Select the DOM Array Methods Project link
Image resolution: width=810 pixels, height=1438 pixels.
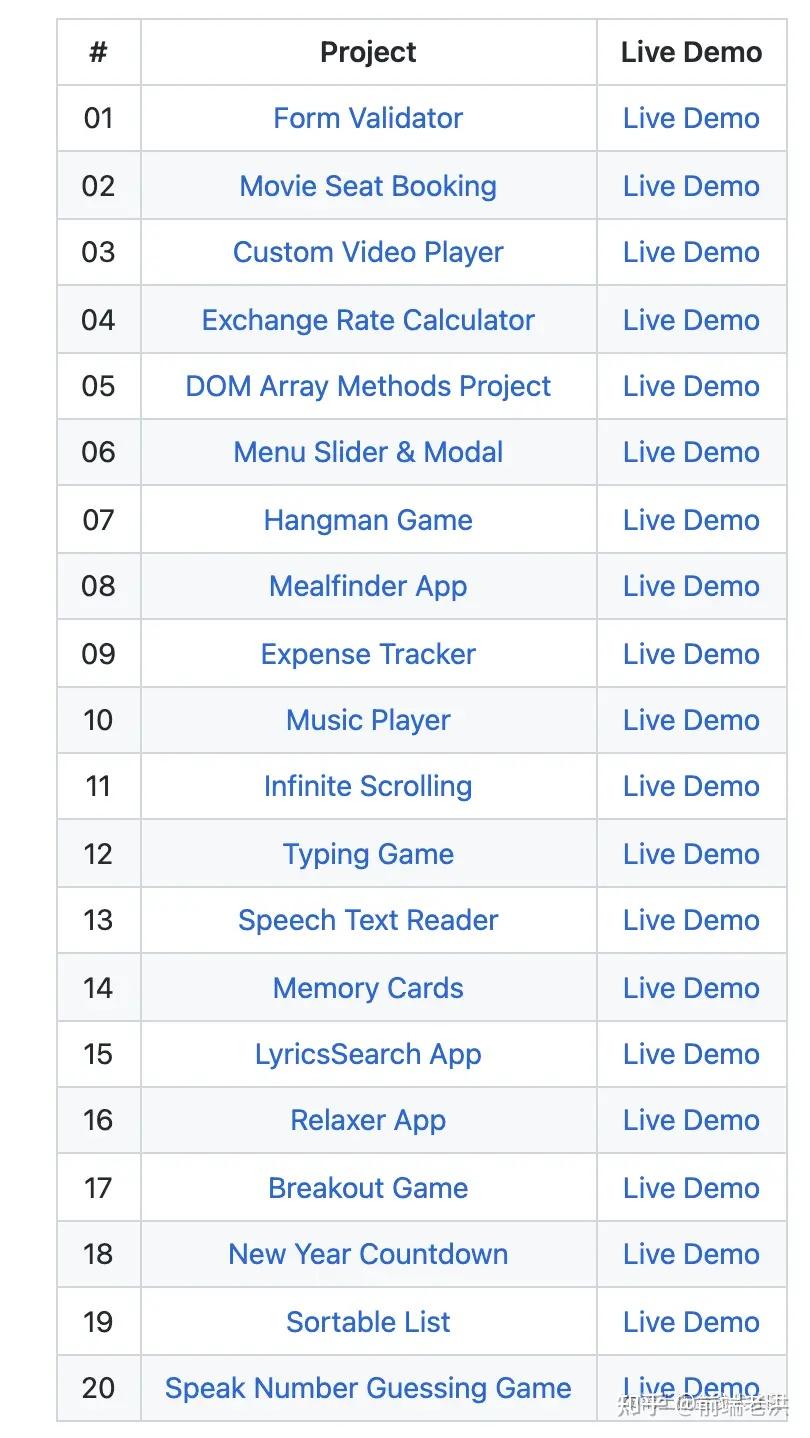tap(368, 386)
